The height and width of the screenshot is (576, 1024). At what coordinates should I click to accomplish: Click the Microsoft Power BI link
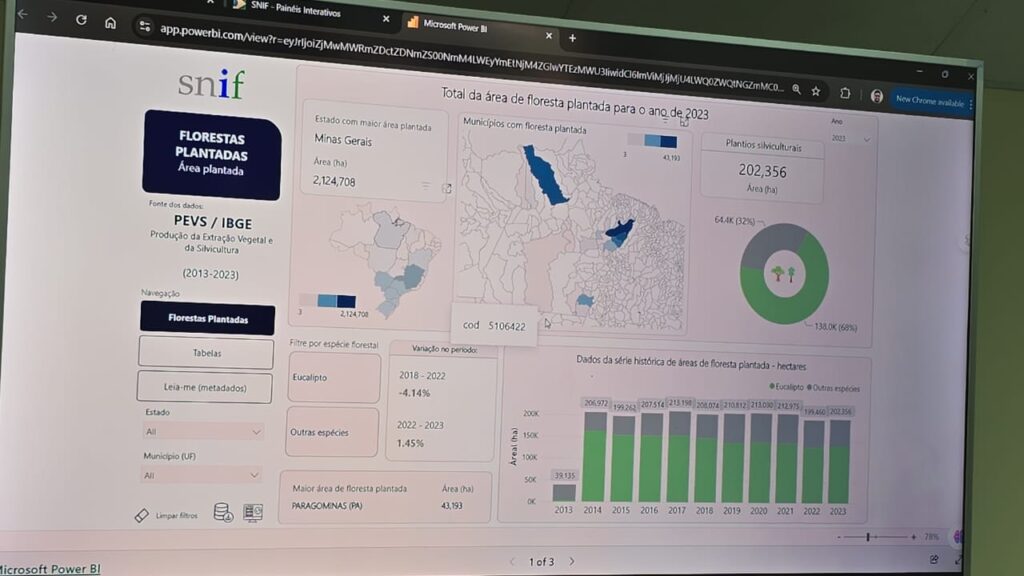(x=50, y=569)
